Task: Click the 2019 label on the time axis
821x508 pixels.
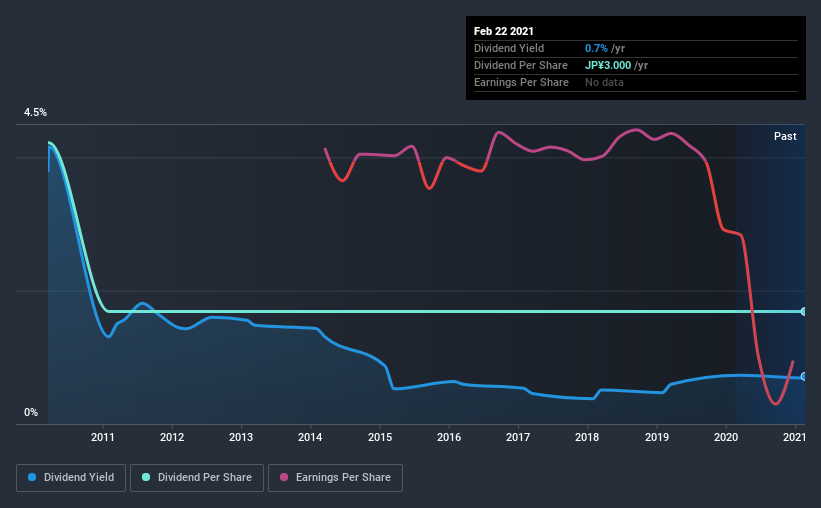Action: point(656,437)
